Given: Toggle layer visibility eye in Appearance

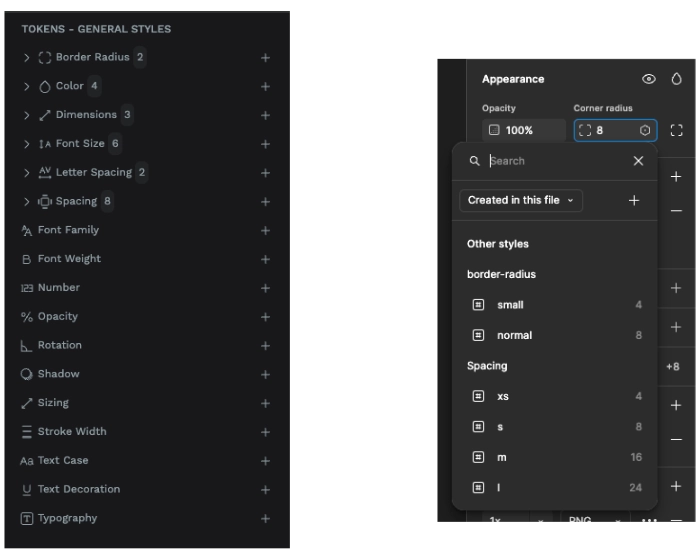Looking at the screenshot, I should tap(649, 79).
